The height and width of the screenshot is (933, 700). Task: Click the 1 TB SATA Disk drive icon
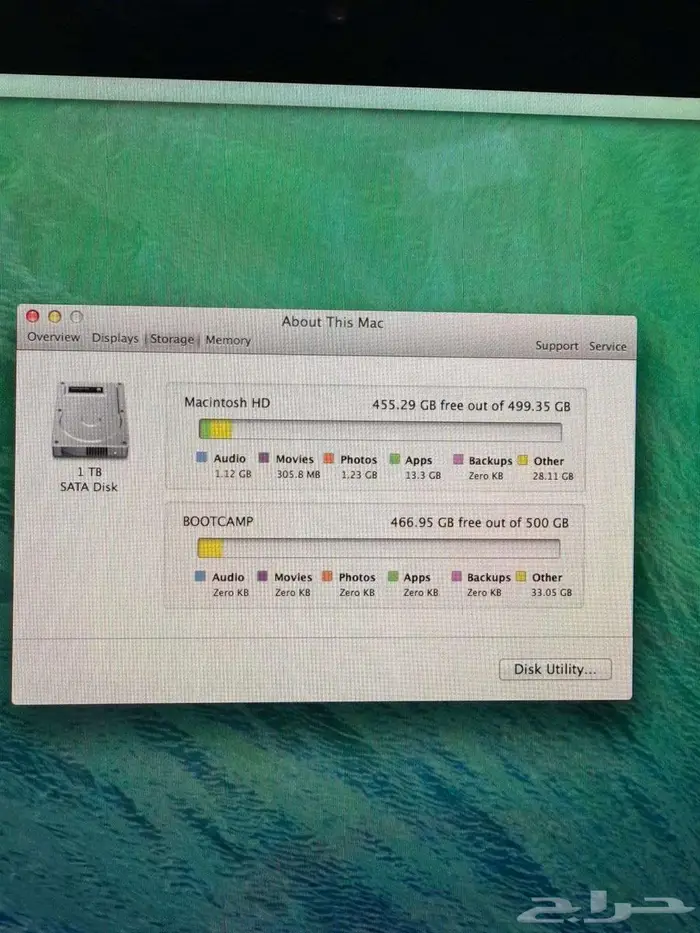click(90, 420)
